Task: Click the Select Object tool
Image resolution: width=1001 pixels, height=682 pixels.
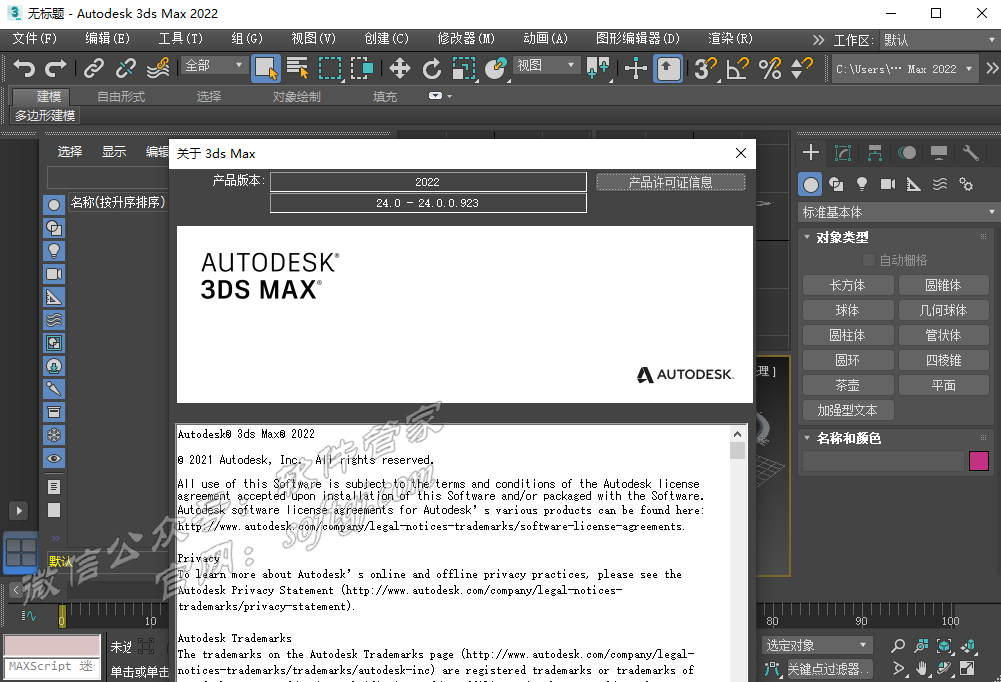Action: tap(265, 68)
